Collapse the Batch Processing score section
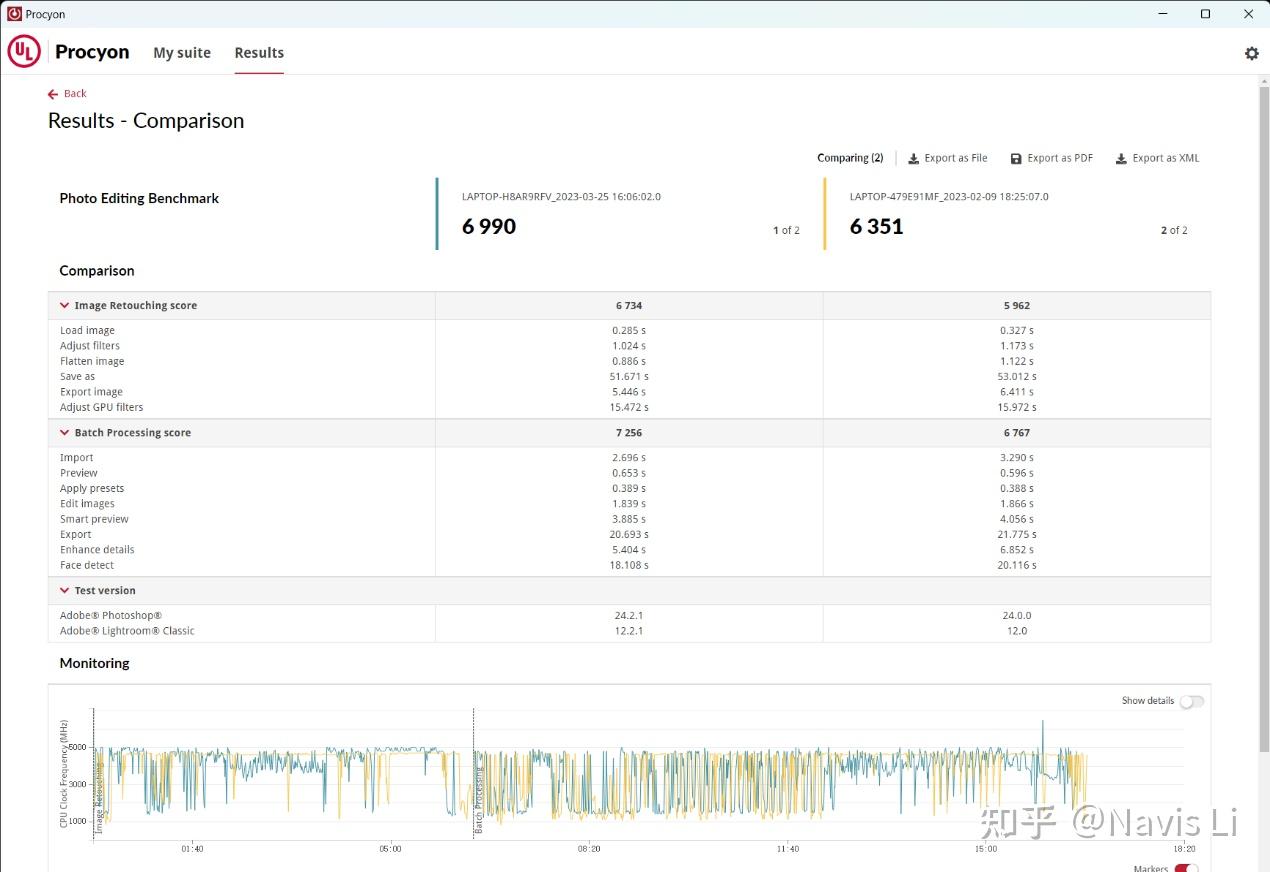 [x=64, y=433]
